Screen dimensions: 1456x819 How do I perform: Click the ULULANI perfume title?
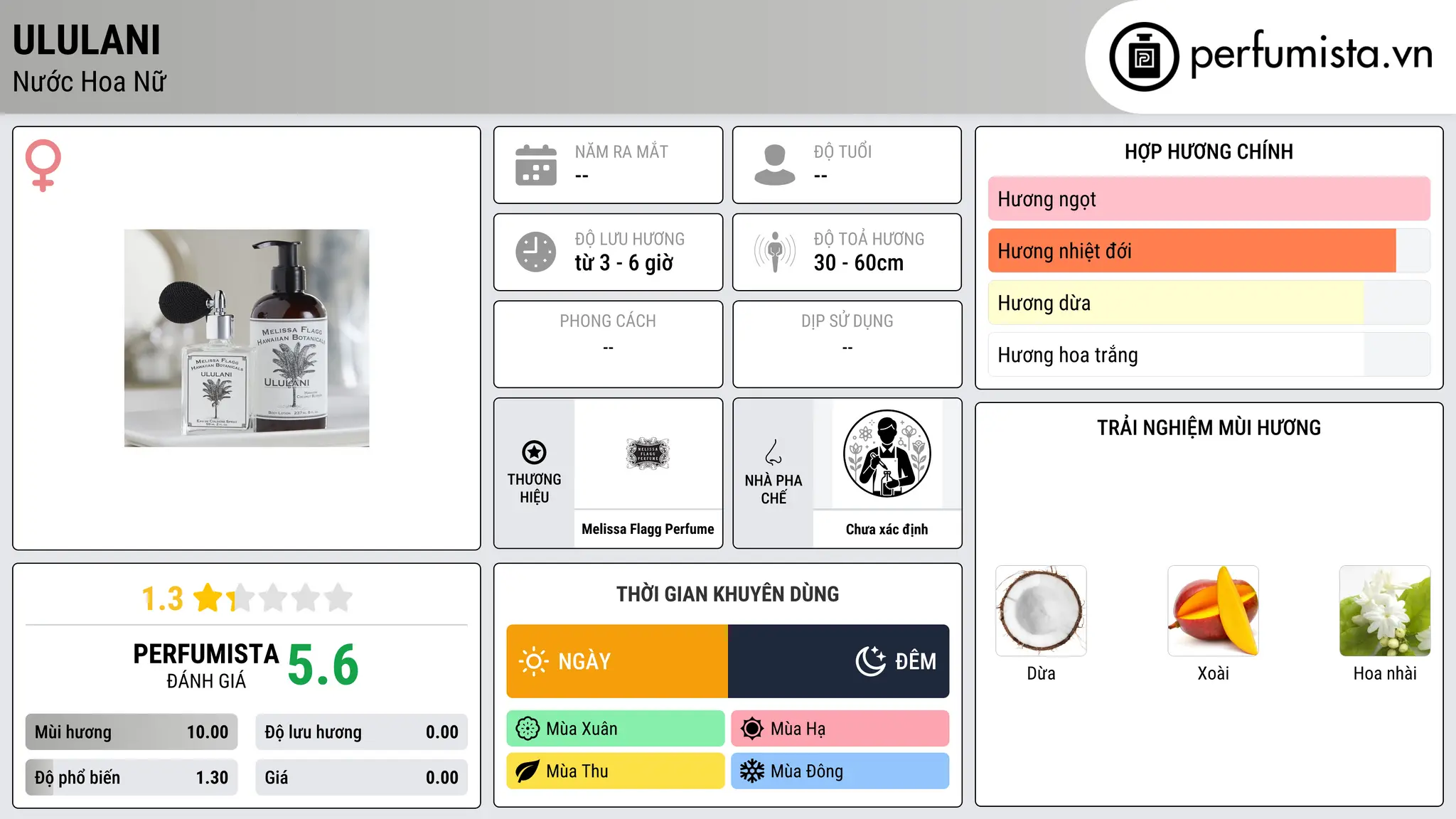click(87, 41)
